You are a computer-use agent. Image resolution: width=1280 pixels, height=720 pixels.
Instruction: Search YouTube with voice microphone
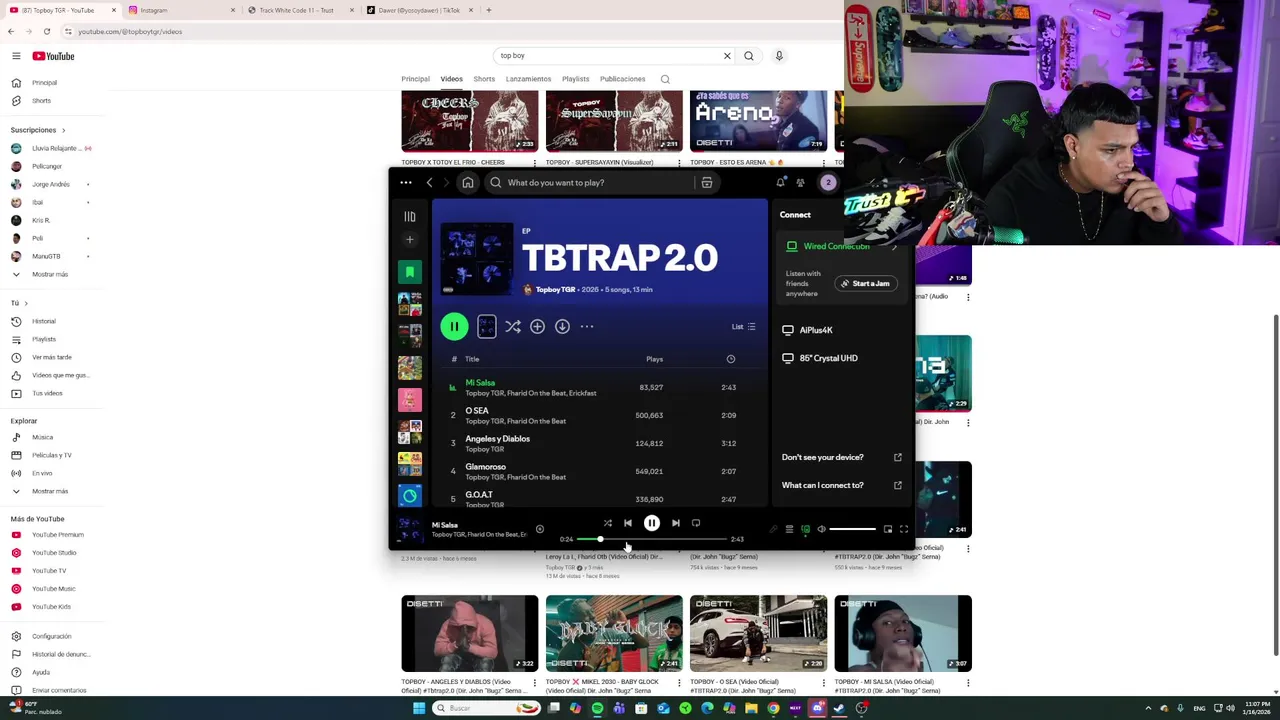[779, 56]
